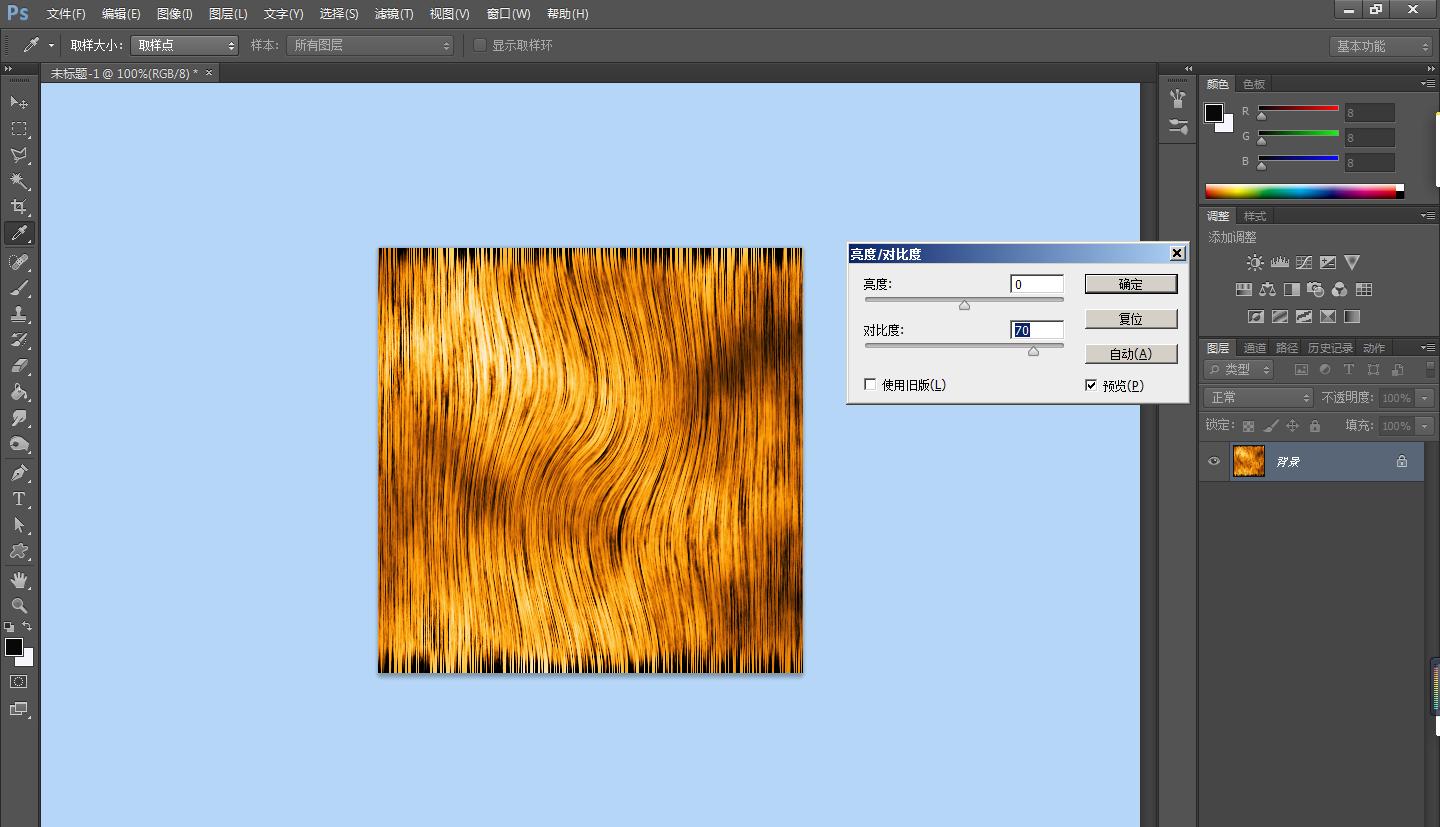Click the 确定 button
This screenshot has height=827, width=1440.
click(x=1130, y=284)
